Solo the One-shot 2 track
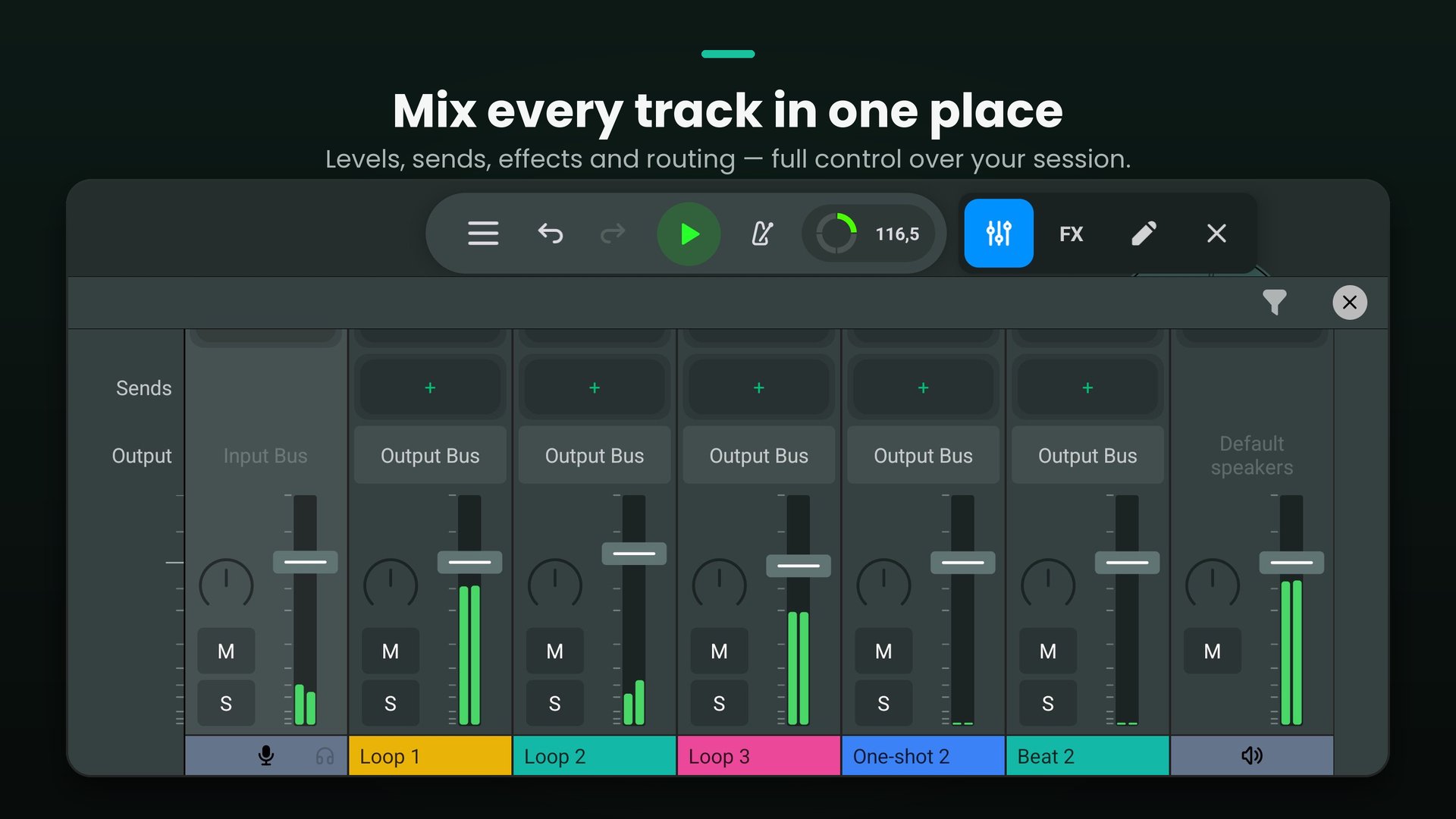Screen dimensions: 1456x819 click(883, 703)
